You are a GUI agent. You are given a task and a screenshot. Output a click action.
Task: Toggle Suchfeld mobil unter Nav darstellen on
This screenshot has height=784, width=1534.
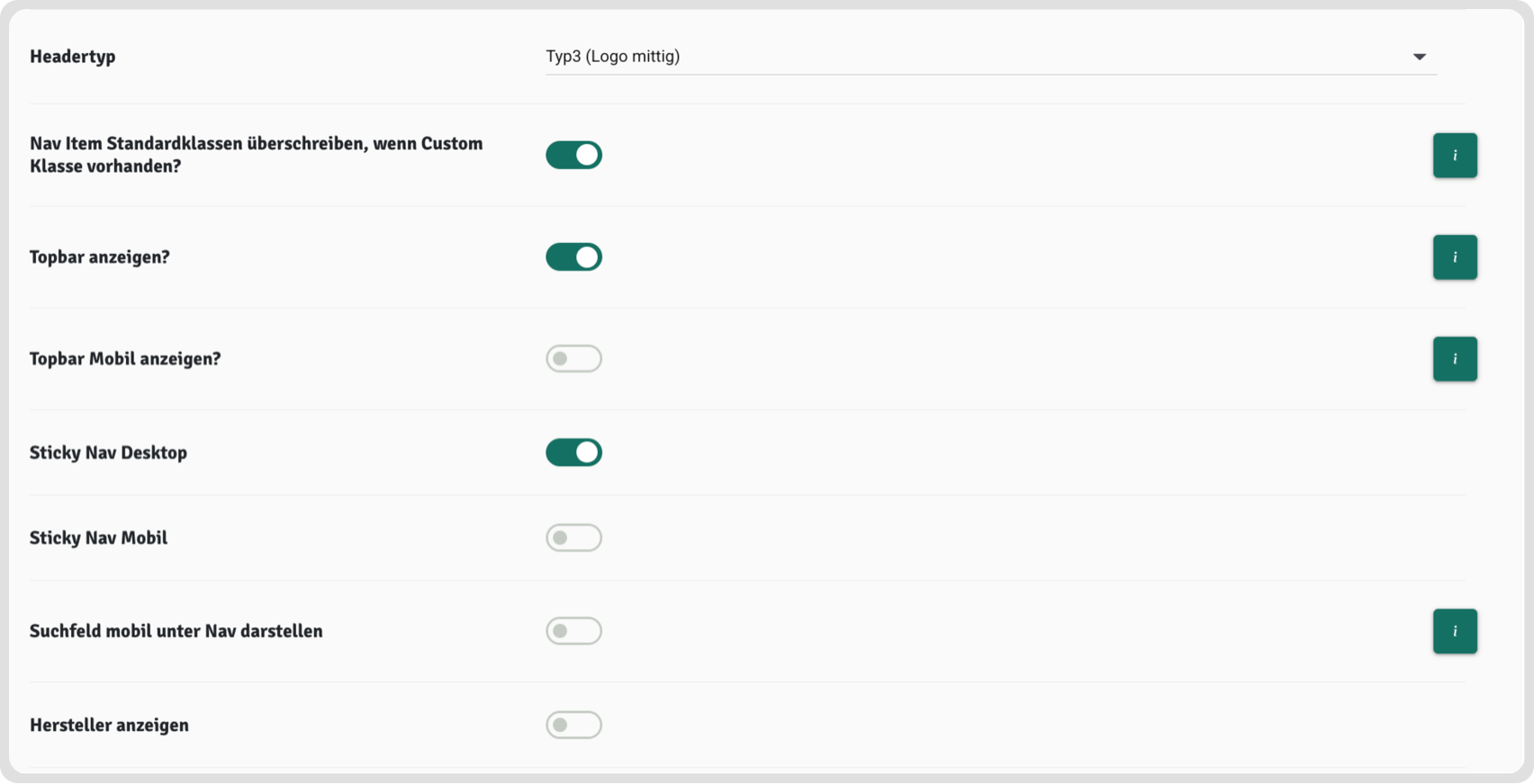click(573, 631)
